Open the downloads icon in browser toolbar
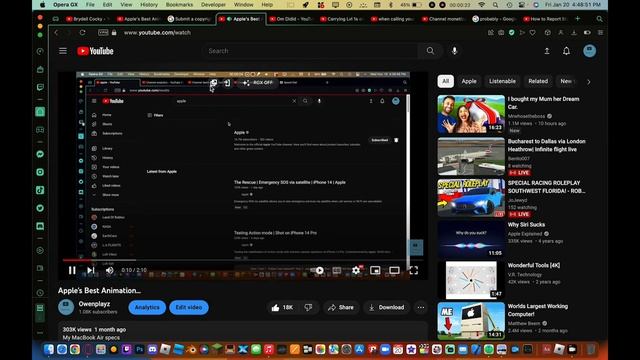This screenshot has width=640, height=360. click(574, 33)
